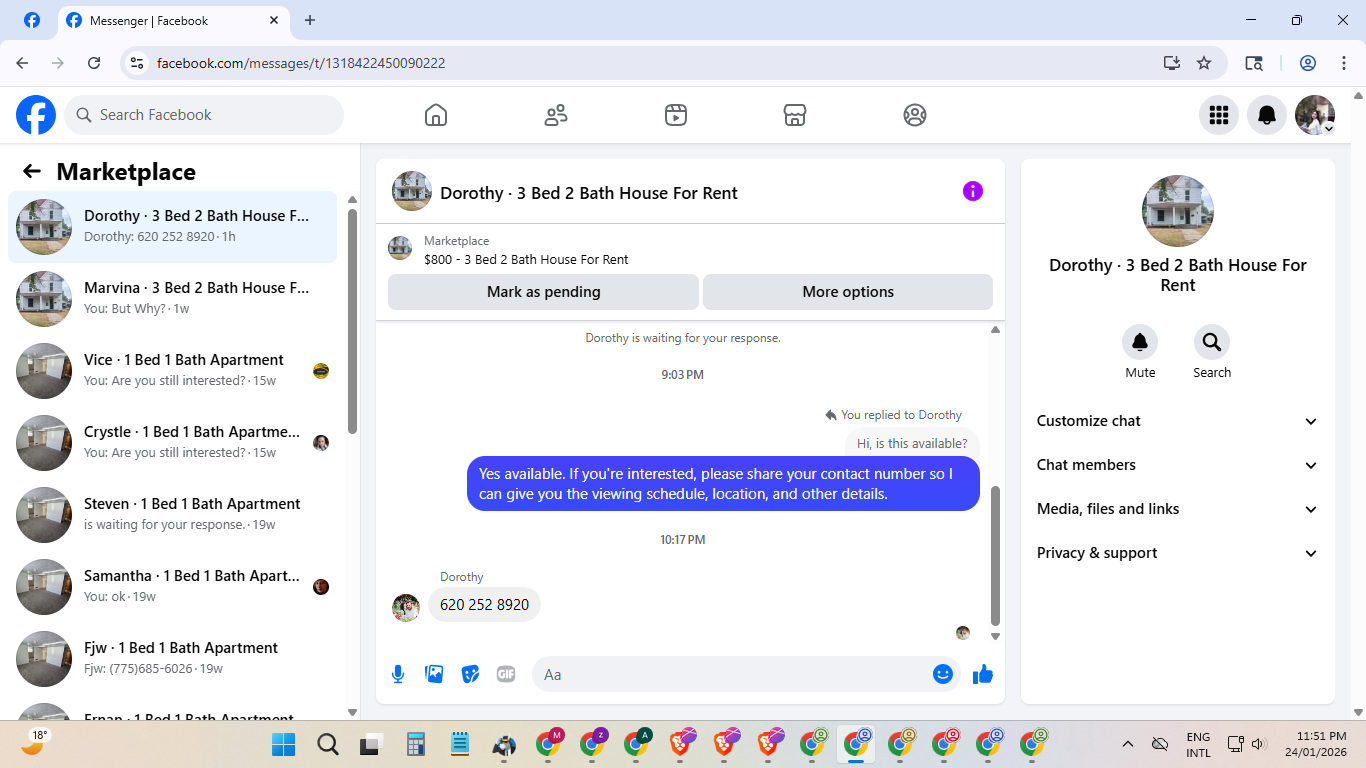Open the search tabs side panel icon
Viewport: 1366px width, 768px height.
(1254, 63)
